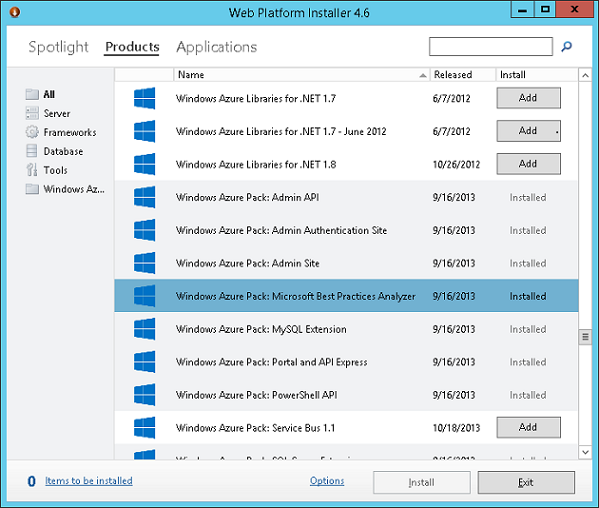
Task: Click the scrollbar up arrow
Action: click(585, 75)
